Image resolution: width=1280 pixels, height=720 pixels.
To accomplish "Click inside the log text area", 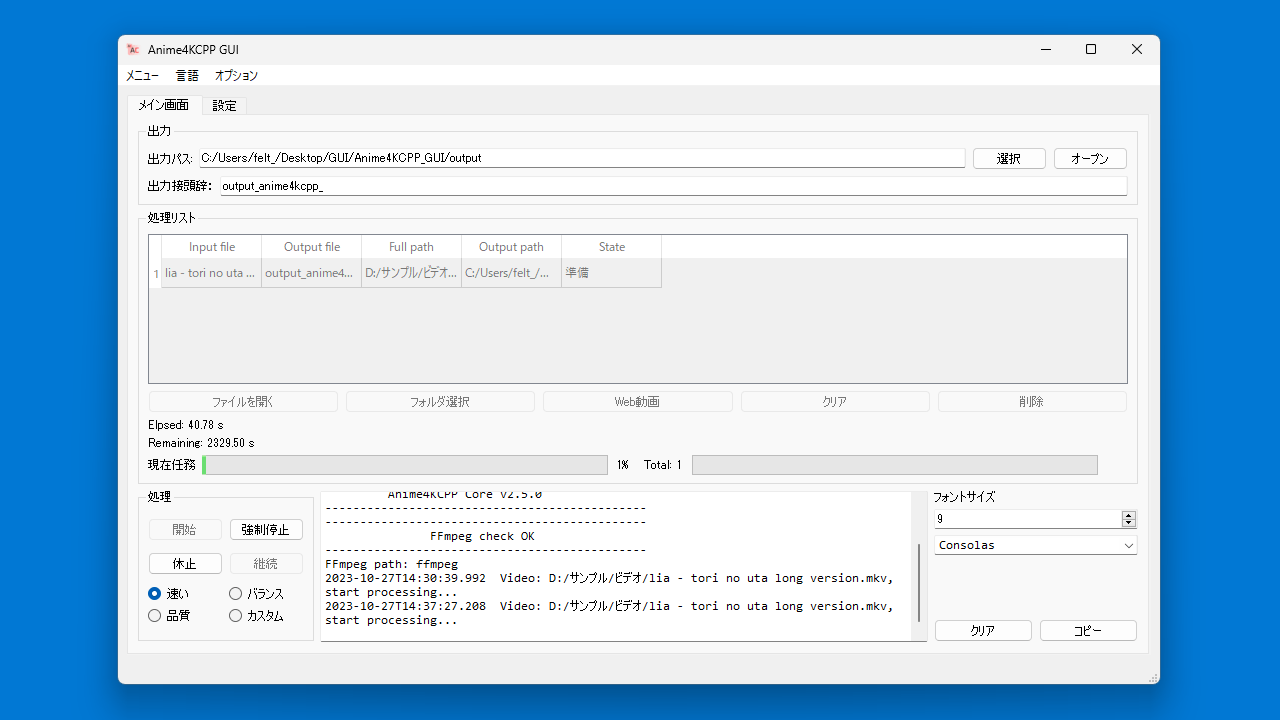I will [617, 566].
